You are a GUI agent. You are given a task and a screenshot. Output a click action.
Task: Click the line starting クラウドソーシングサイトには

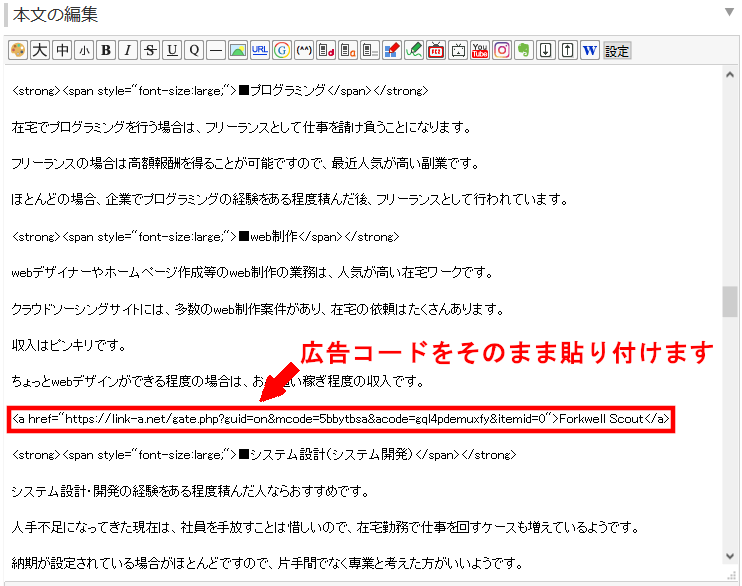[257, 309]
